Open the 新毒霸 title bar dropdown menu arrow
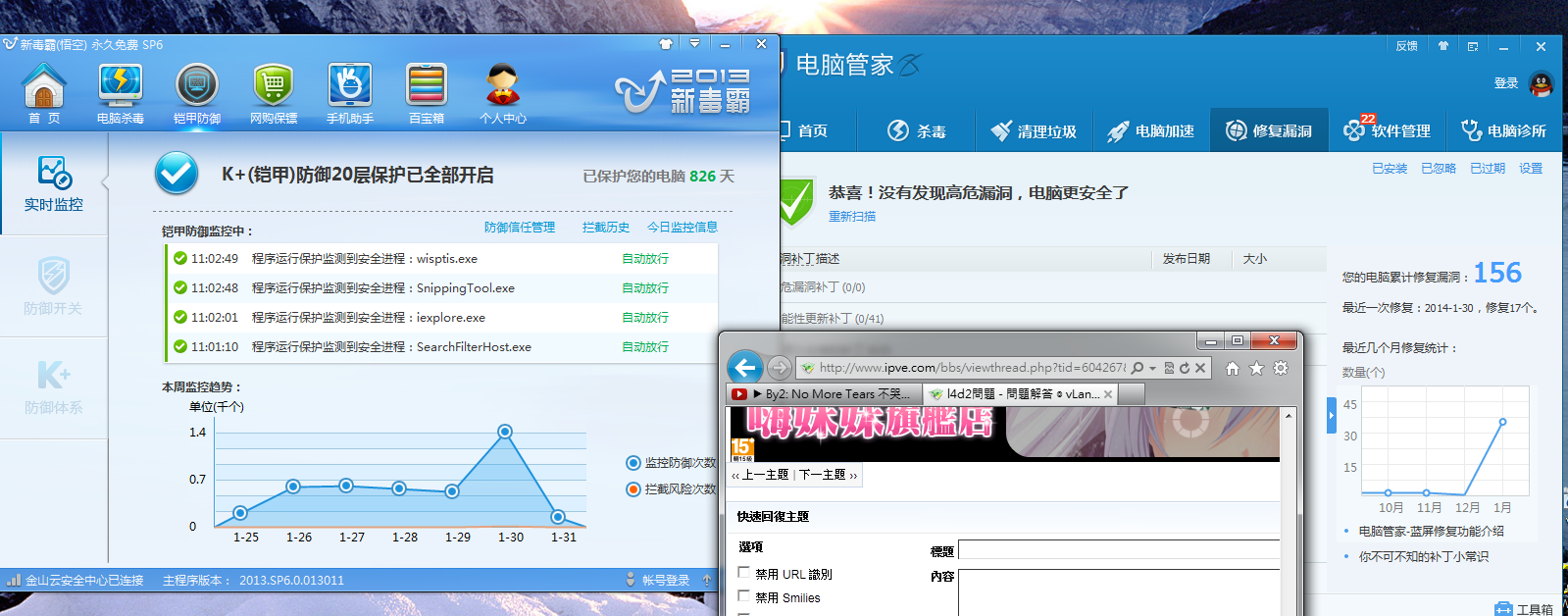The image size is (1568, 616). [x=694, y=44]
